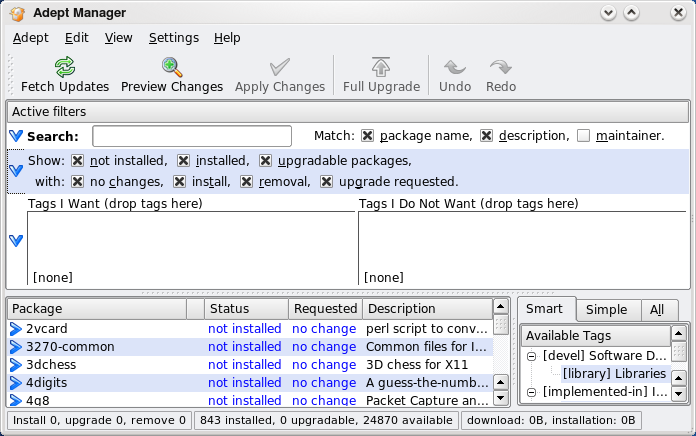Image resolution: width=696 pixels, height=436 pixels.
Task: Click the blue arrow icon beside 4g8
Action: click(x=16, y=400)
